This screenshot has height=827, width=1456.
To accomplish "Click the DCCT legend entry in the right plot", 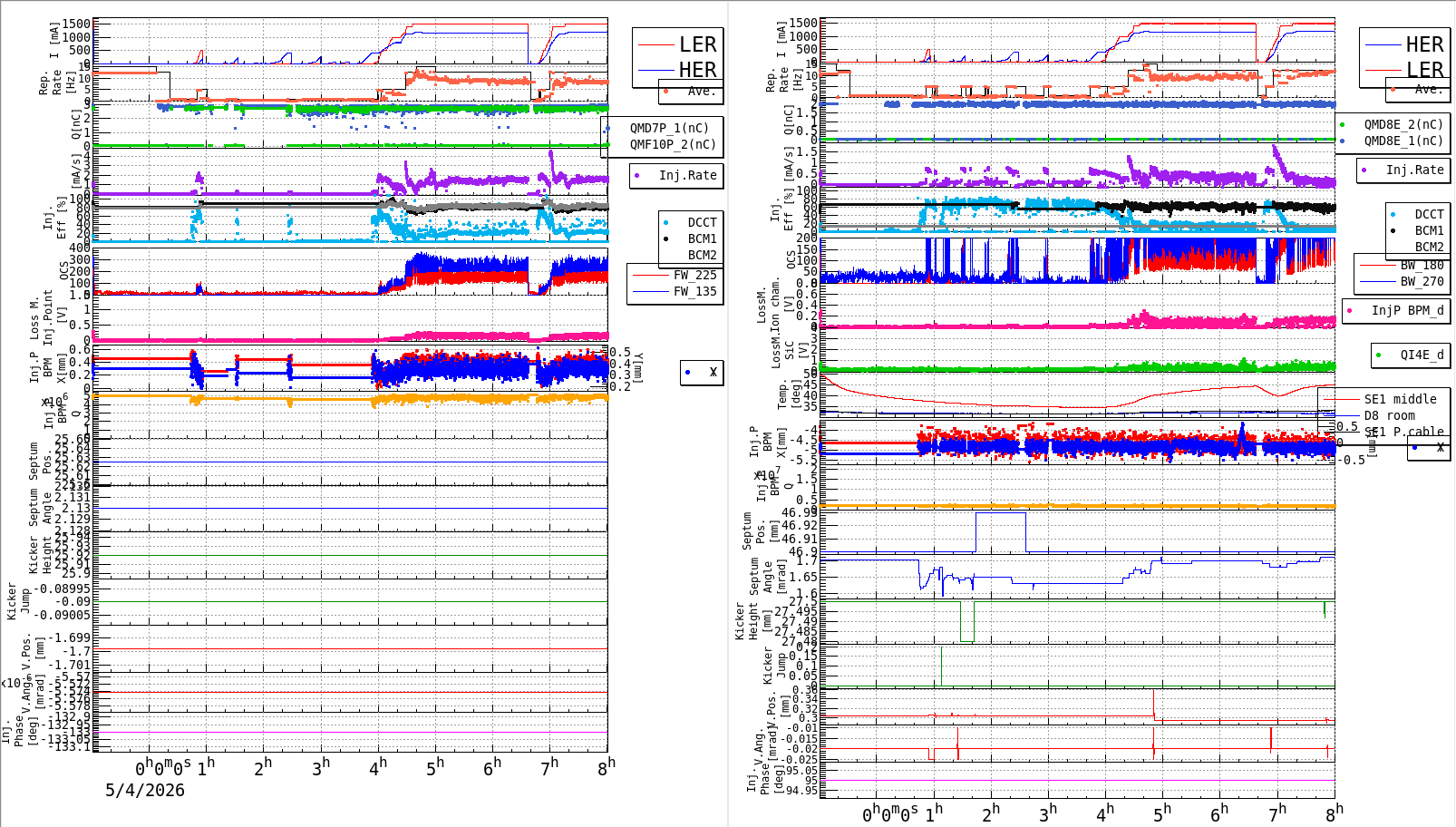I will [1419, 215].
